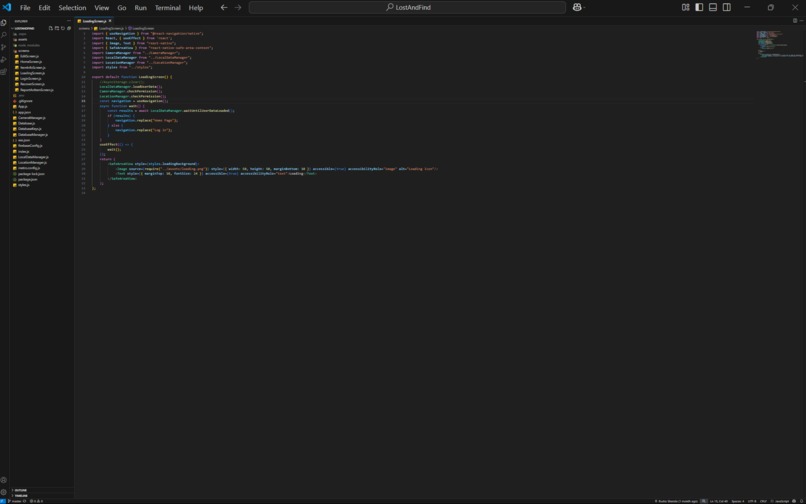806x504 pixels.
Task: Collapse the LOSTANDFIND root folder
Action: (x=24, y=28)
